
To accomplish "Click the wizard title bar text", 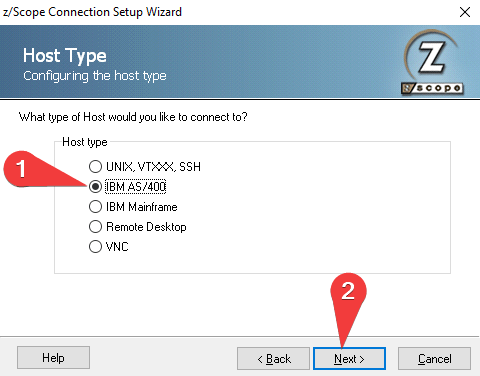I will [x=92, y=12].
